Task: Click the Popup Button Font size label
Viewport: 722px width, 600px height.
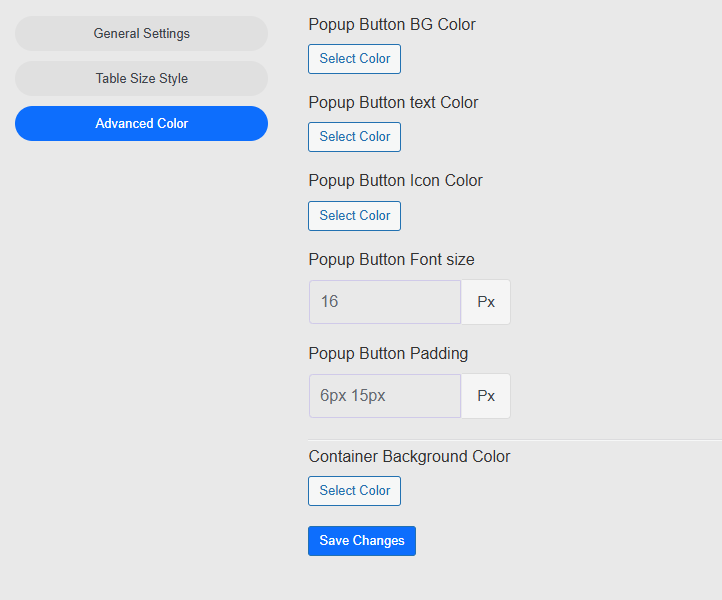Action: 391,259
